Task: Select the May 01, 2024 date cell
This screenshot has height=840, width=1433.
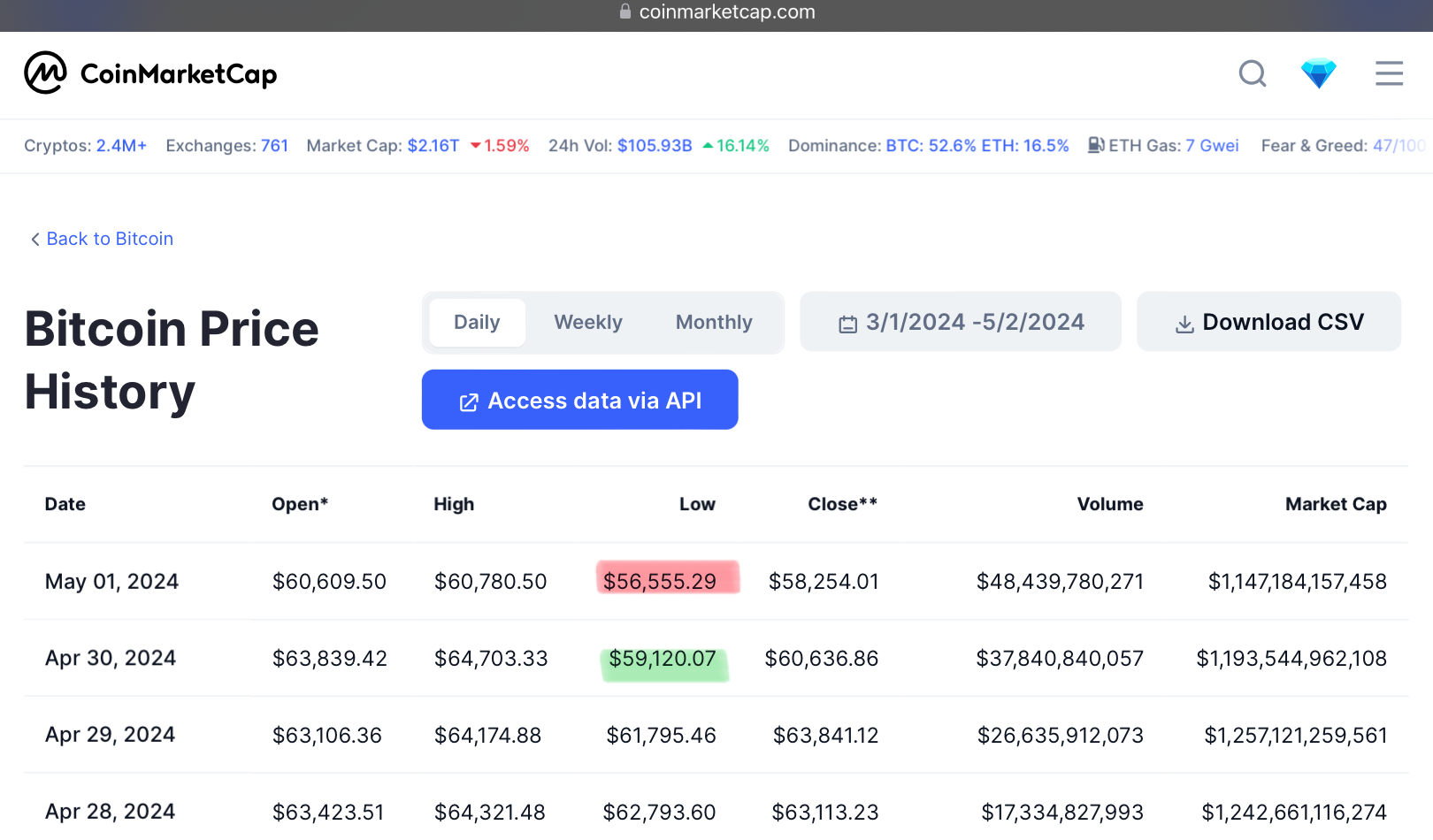Action: 111,581
